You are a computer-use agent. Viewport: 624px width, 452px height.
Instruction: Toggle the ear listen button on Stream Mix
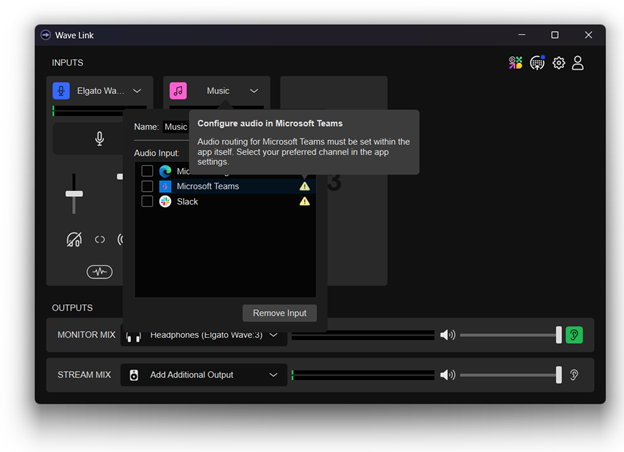[x=574, y=375]
